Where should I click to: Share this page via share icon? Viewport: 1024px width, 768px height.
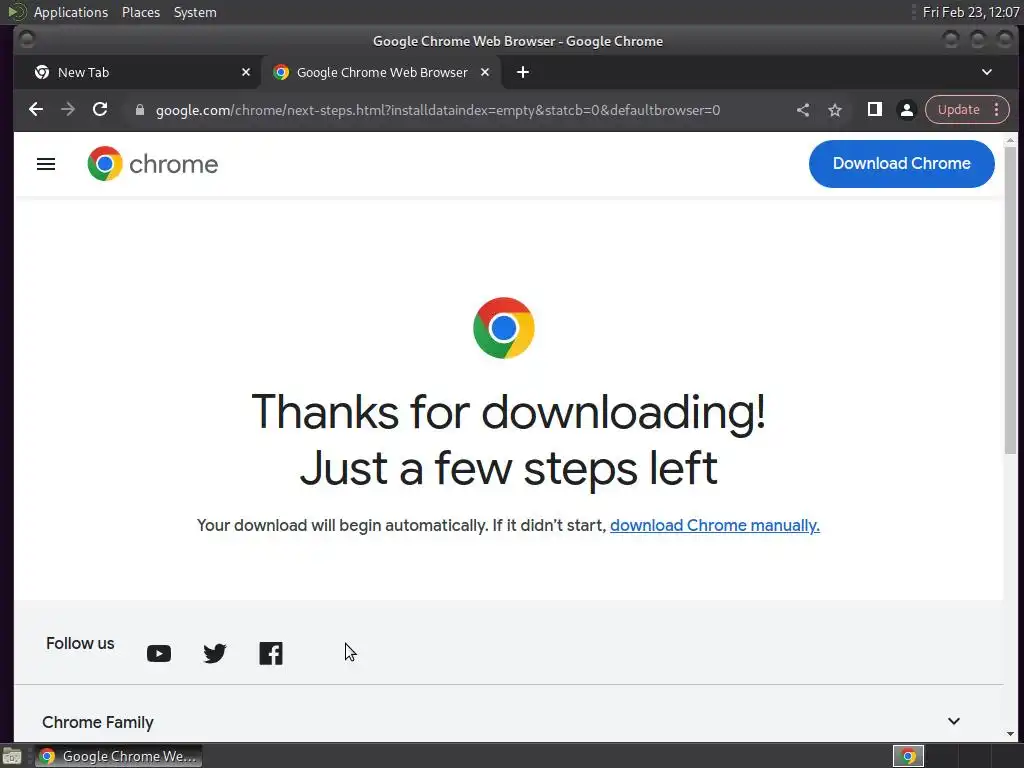(803, 110)
